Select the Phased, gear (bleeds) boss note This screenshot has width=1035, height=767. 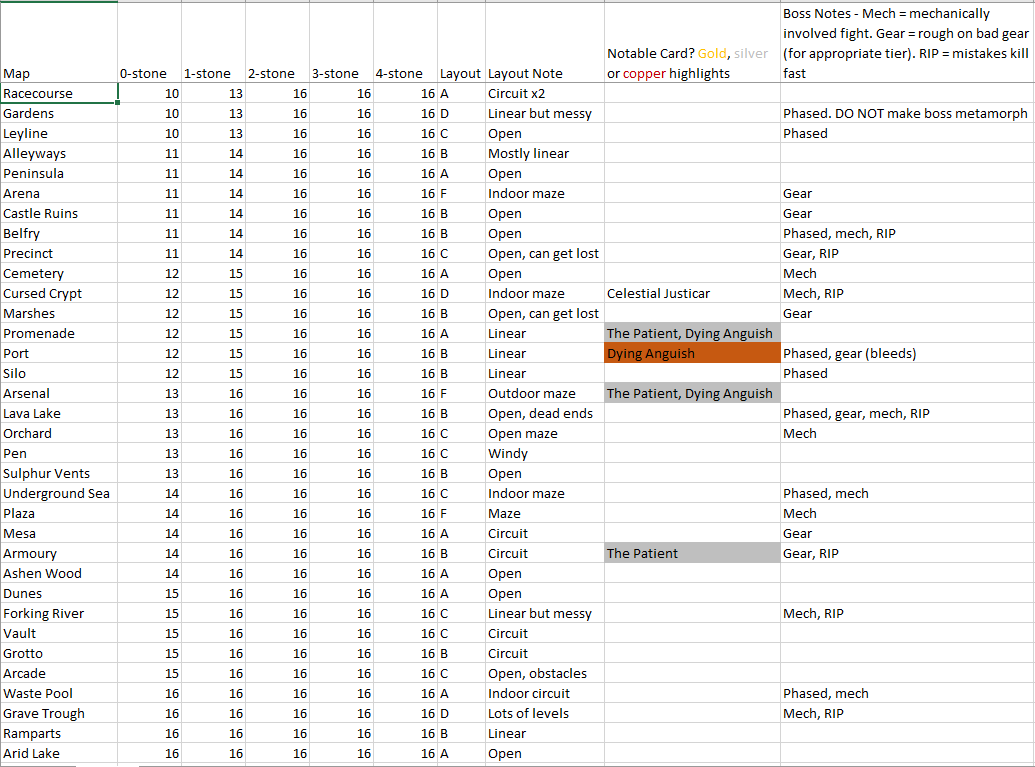click(x=907, y=353)
